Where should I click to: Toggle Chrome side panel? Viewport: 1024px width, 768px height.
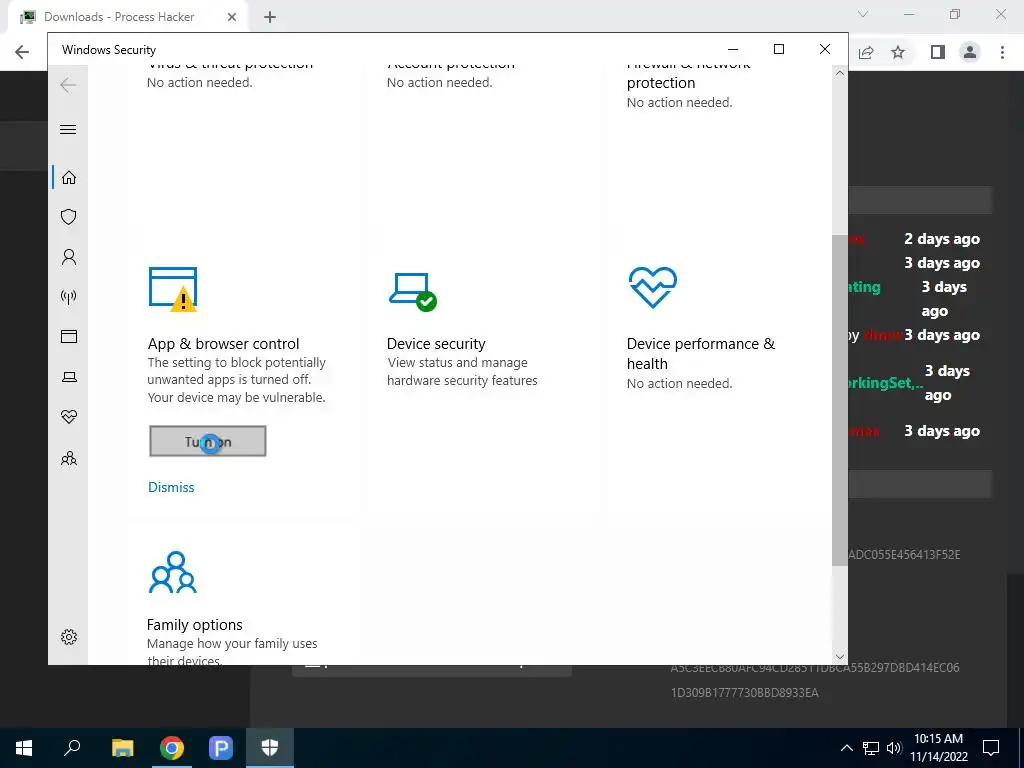(x=938, y=52)
